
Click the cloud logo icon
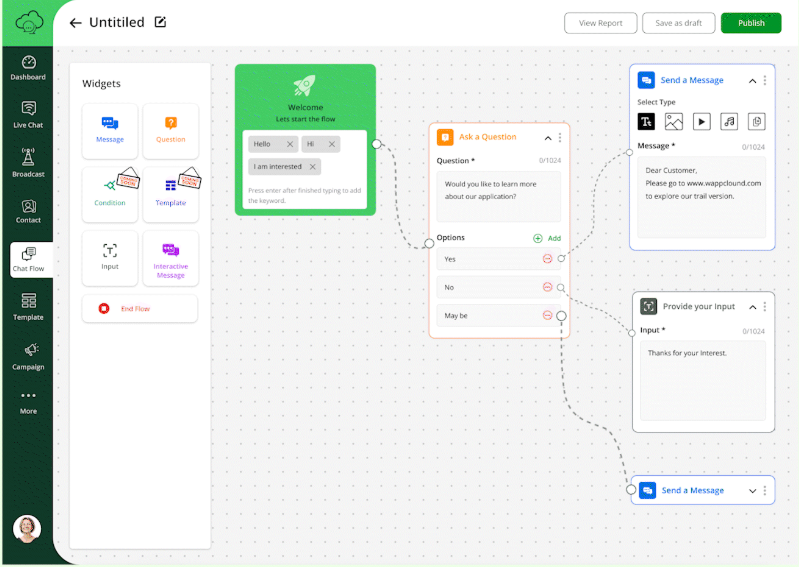[29, 23]
